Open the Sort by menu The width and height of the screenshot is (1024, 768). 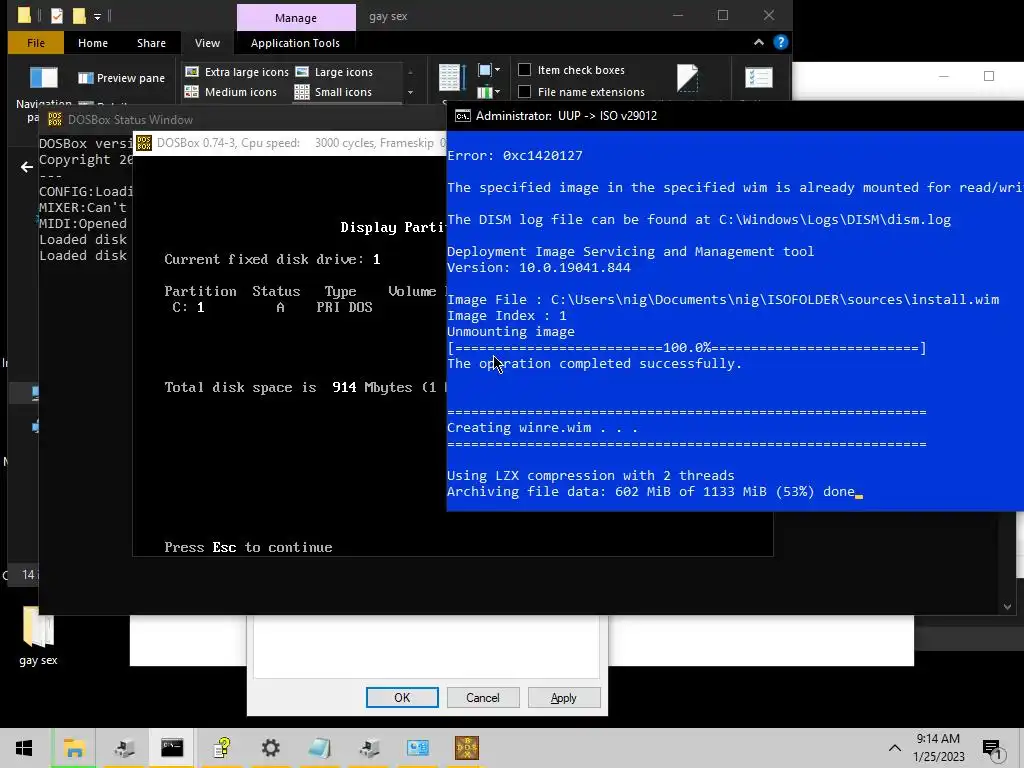click(x=451, y=78)
